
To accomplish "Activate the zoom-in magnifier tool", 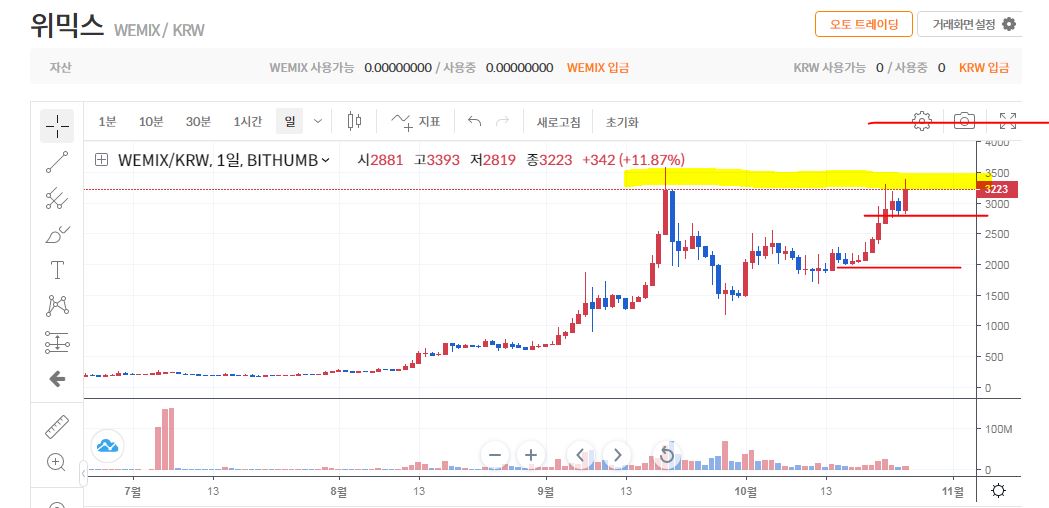I will pos(57,461).
